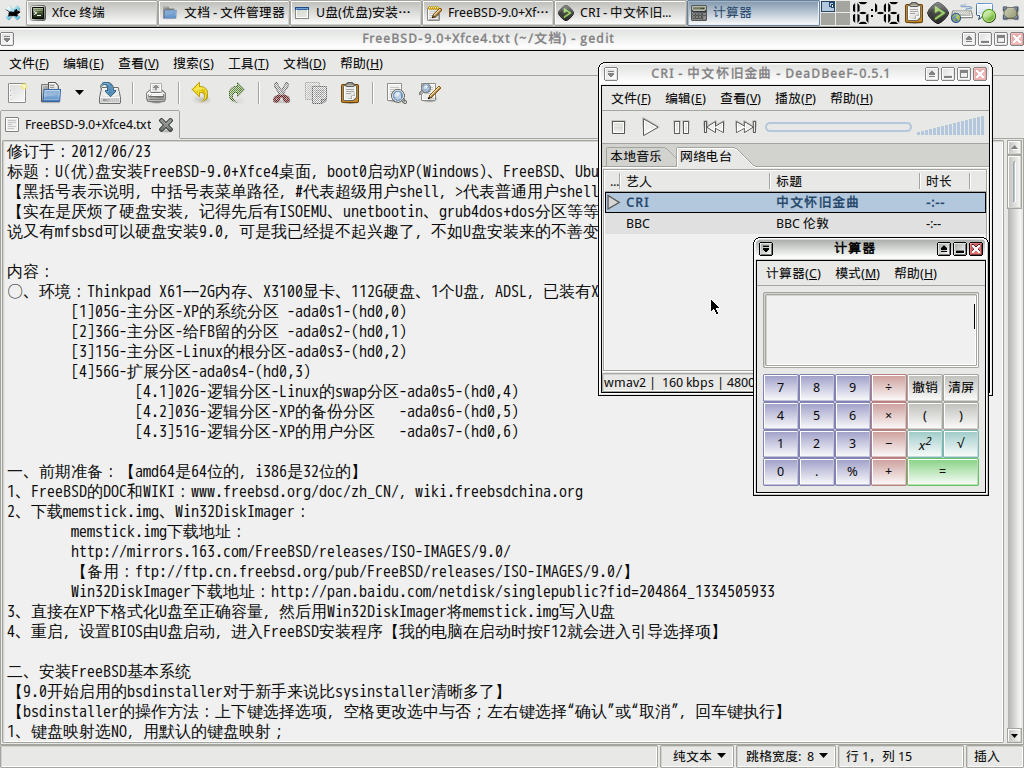Open Find with the magnifier icon

coord(396,94)
